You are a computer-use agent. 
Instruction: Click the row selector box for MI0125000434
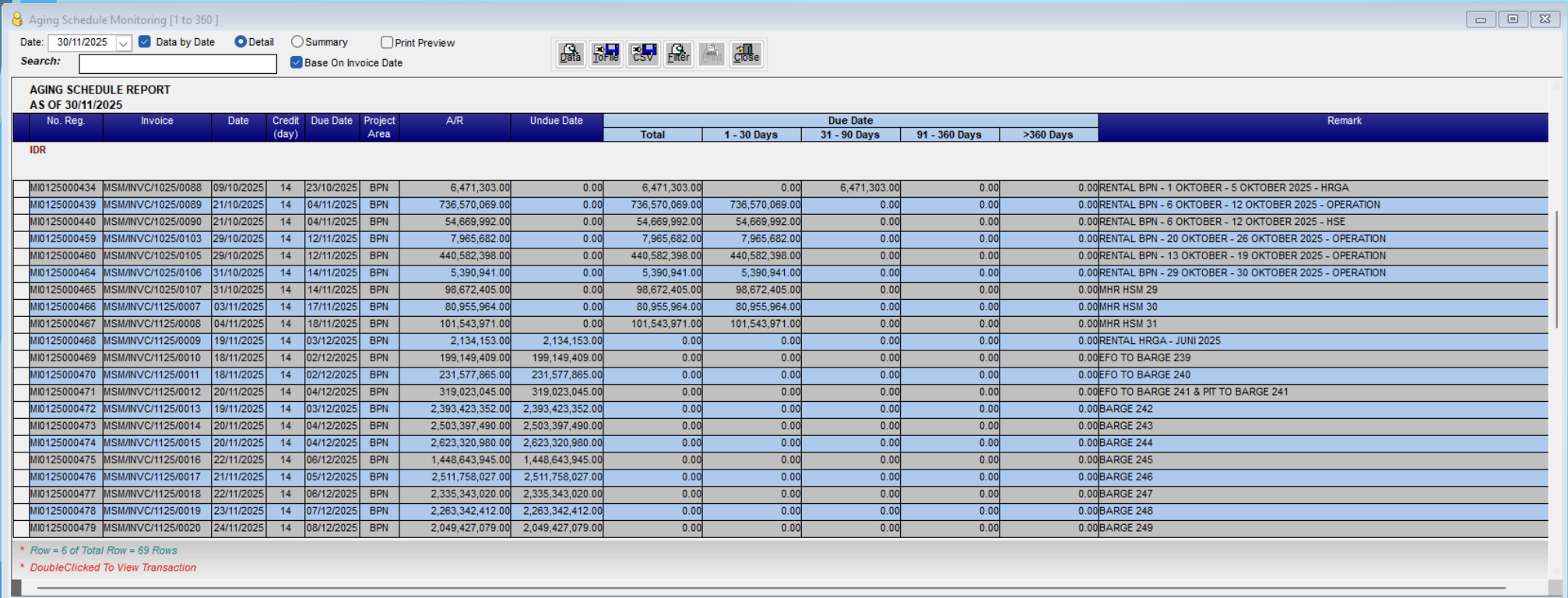(x=21, y=188)
